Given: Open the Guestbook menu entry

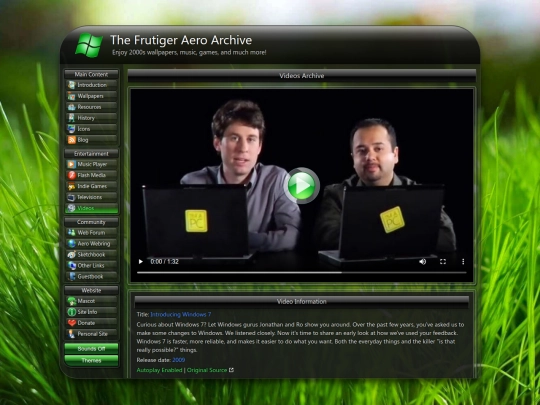Looking at the screenshot, I should (90, 277).
